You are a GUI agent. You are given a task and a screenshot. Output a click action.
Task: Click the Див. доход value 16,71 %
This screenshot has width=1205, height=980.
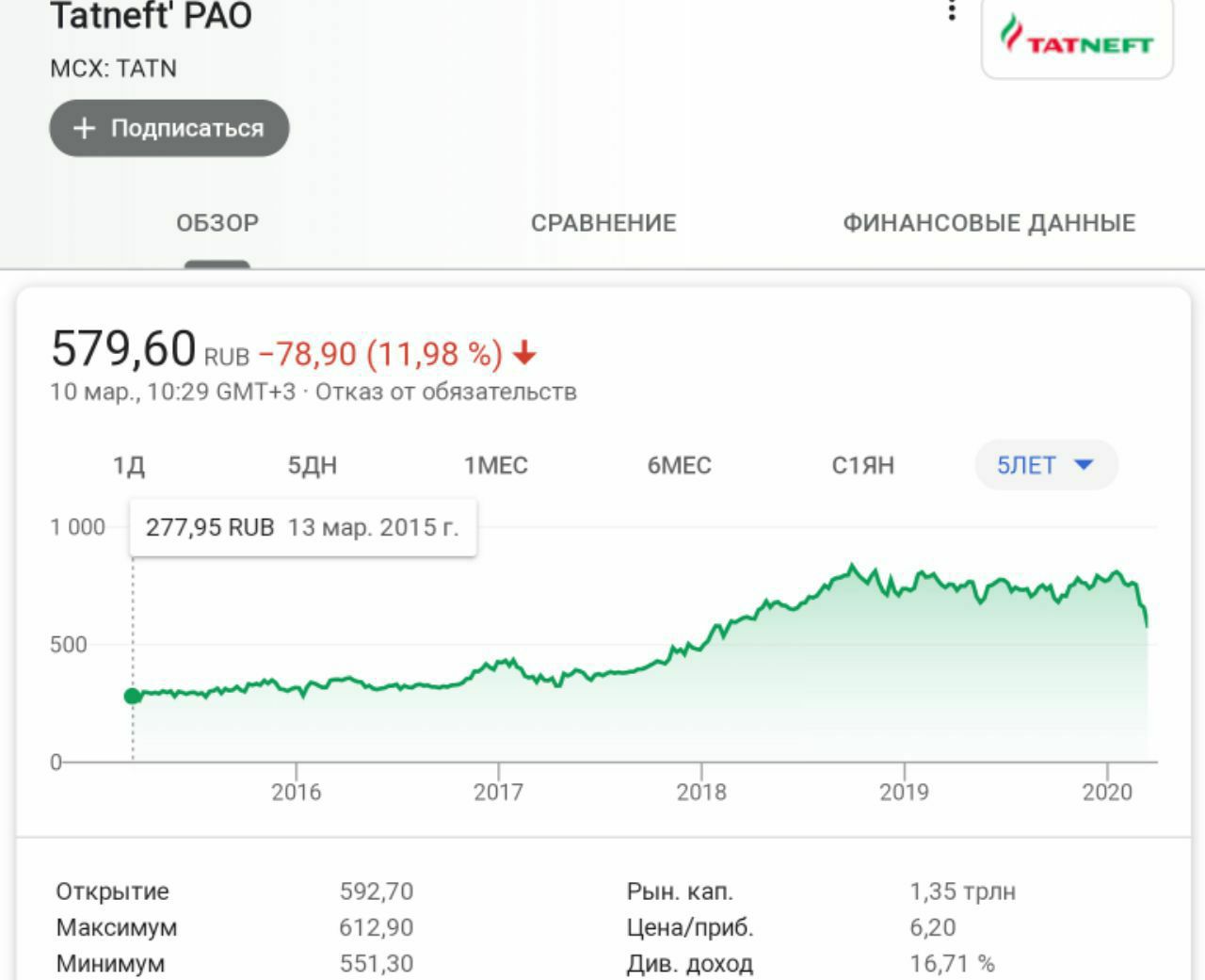952,964
